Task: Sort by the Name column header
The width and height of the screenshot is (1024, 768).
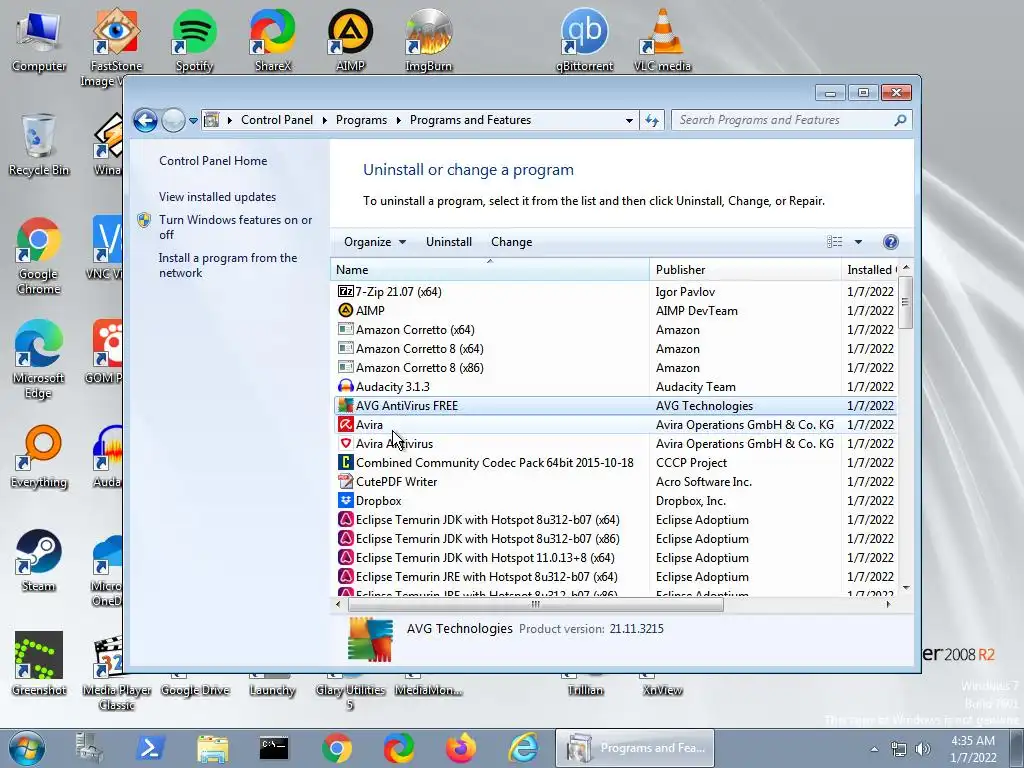Action: tap(490, 270)
